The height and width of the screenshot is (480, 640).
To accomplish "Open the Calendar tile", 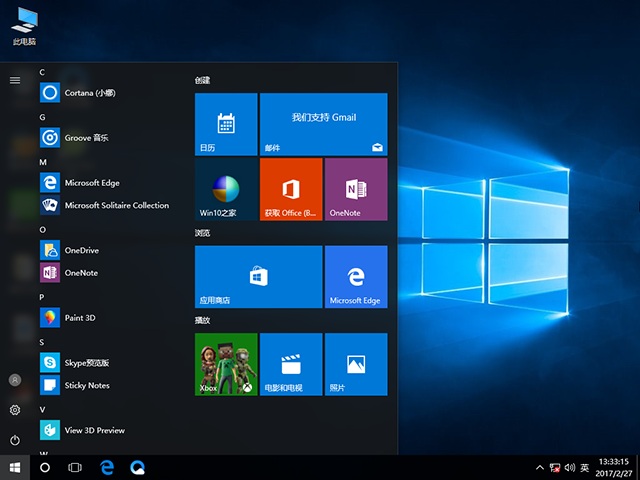I will pos(226,124).
